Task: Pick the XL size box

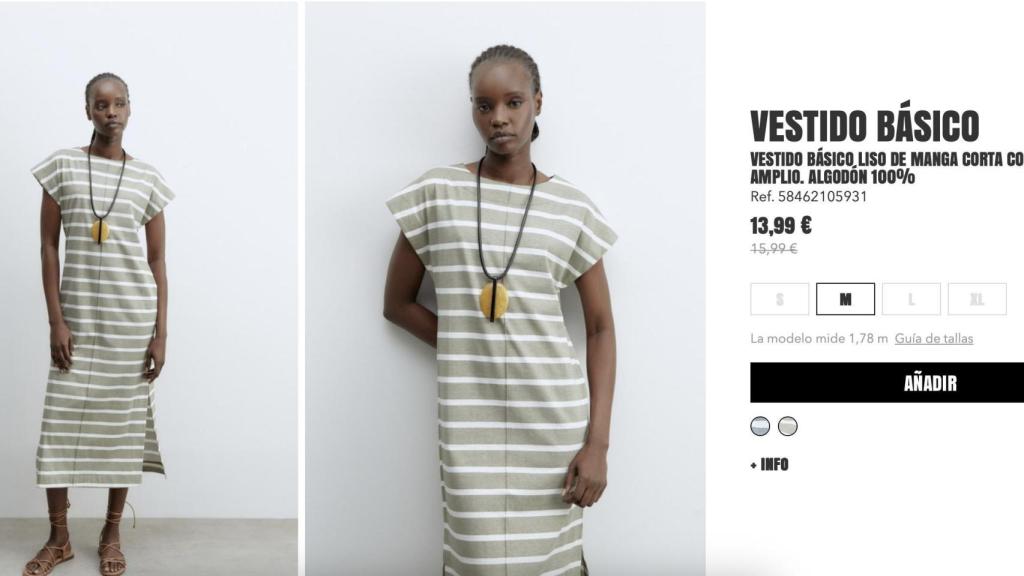Action: coord(977,299)
